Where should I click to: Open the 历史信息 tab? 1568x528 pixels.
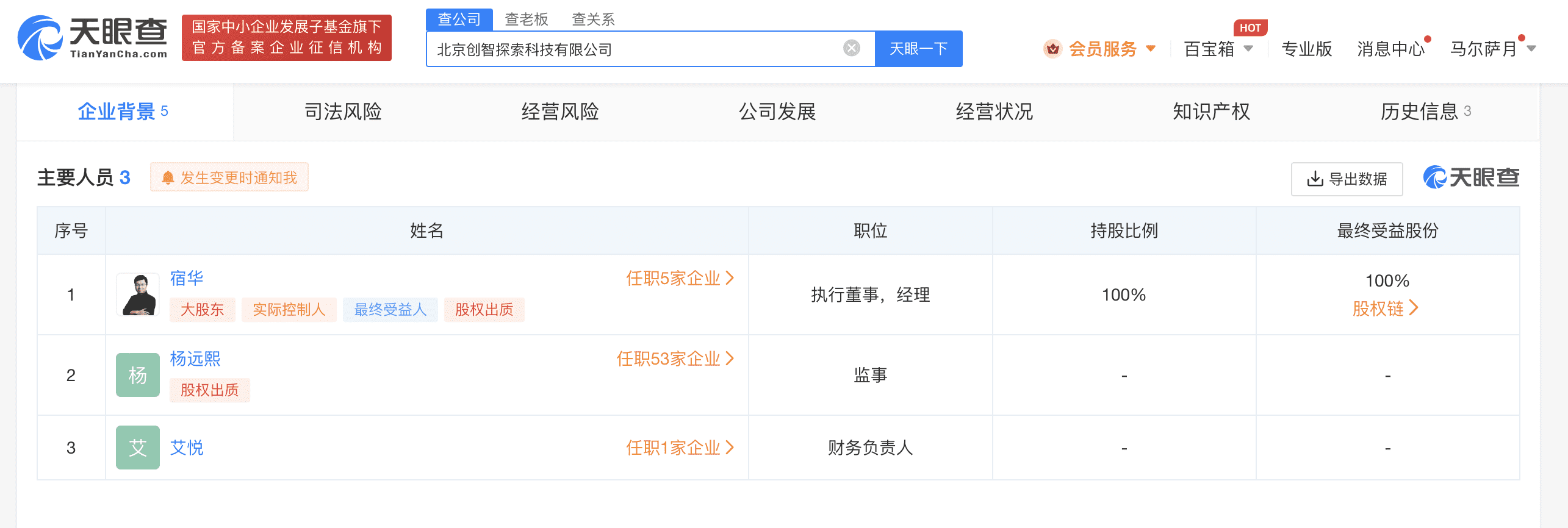[x=1426, y=112]
